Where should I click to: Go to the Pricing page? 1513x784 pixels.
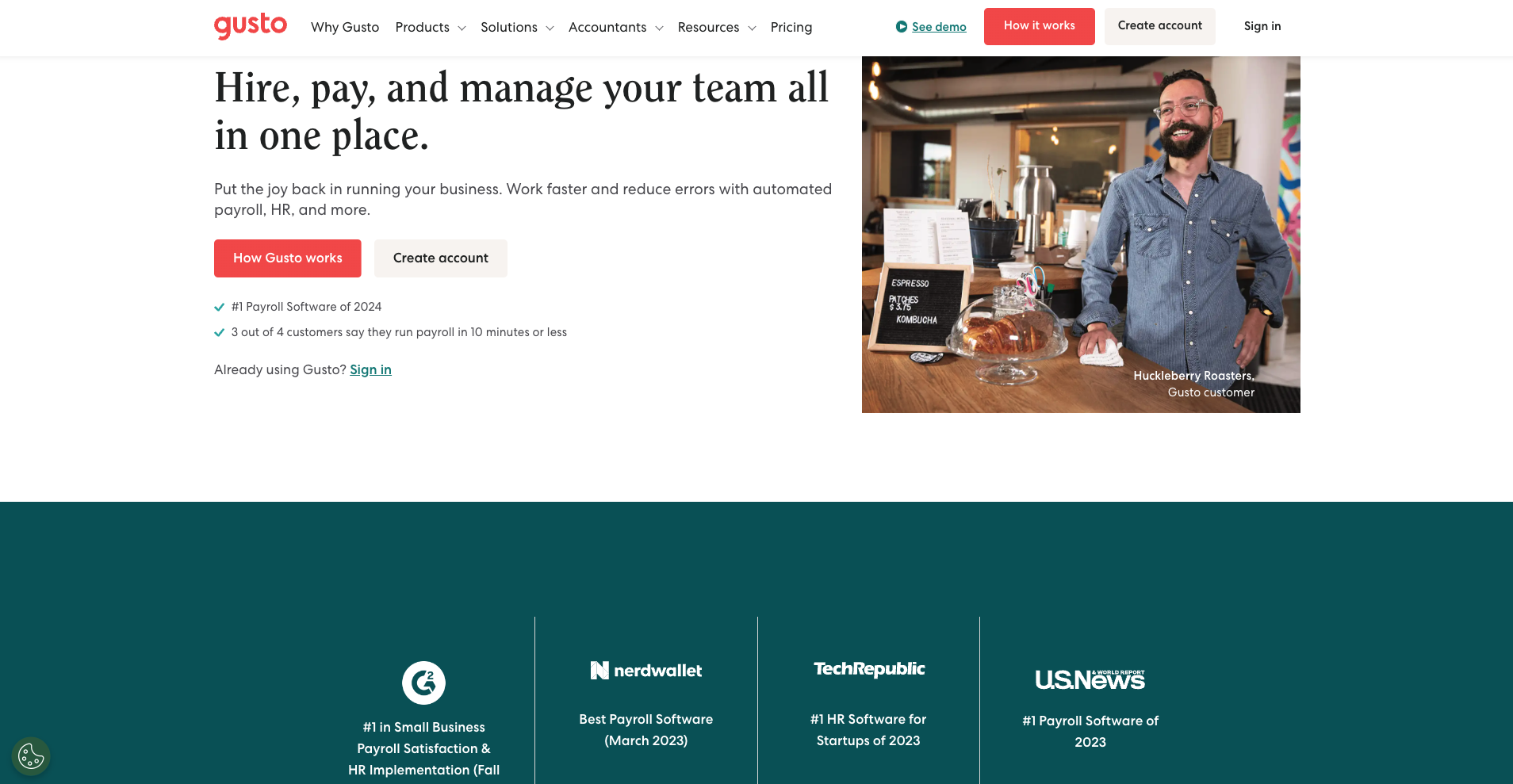tap(791, 28)
